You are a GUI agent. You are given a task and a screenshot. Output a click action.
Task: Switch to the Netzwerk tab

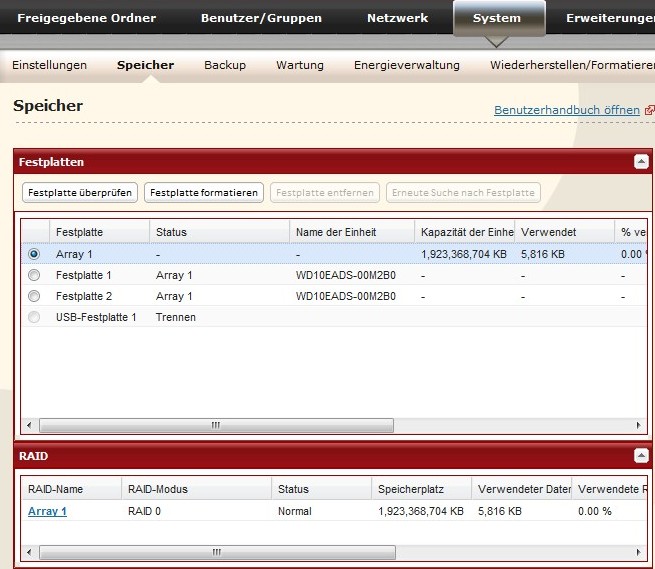click(397, 18)
